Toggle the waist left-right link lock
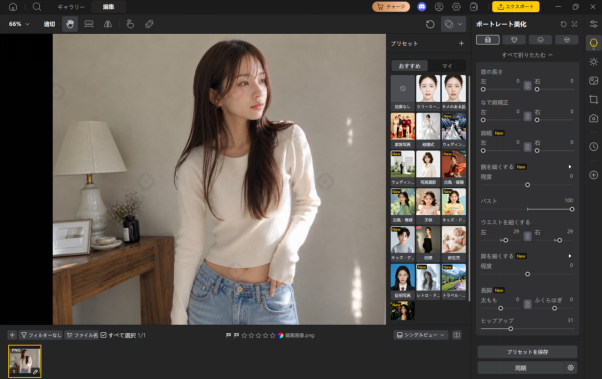The image size is (602, 379). [528, 236]
